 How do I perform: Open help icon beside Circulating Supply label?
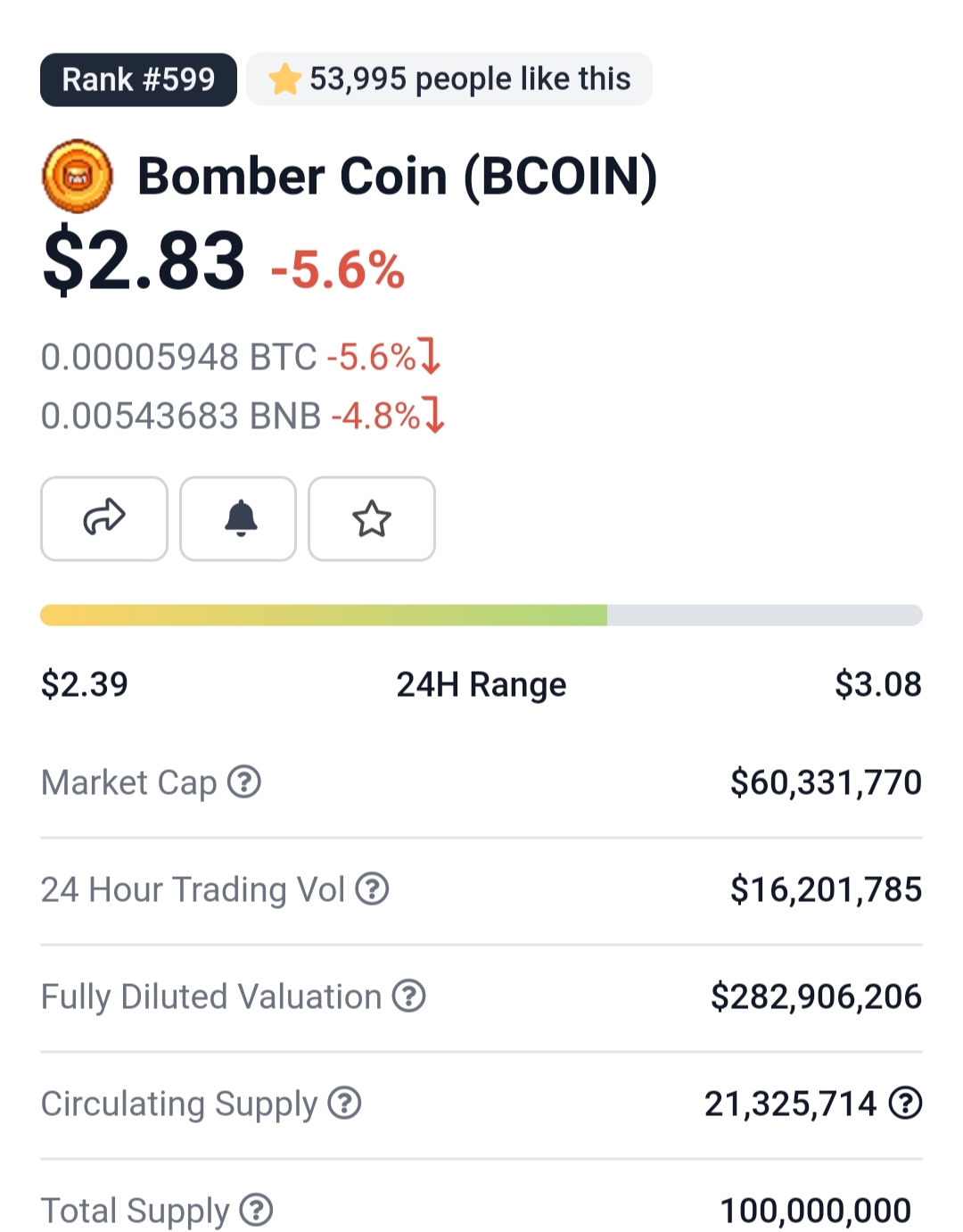(344, 1103)
